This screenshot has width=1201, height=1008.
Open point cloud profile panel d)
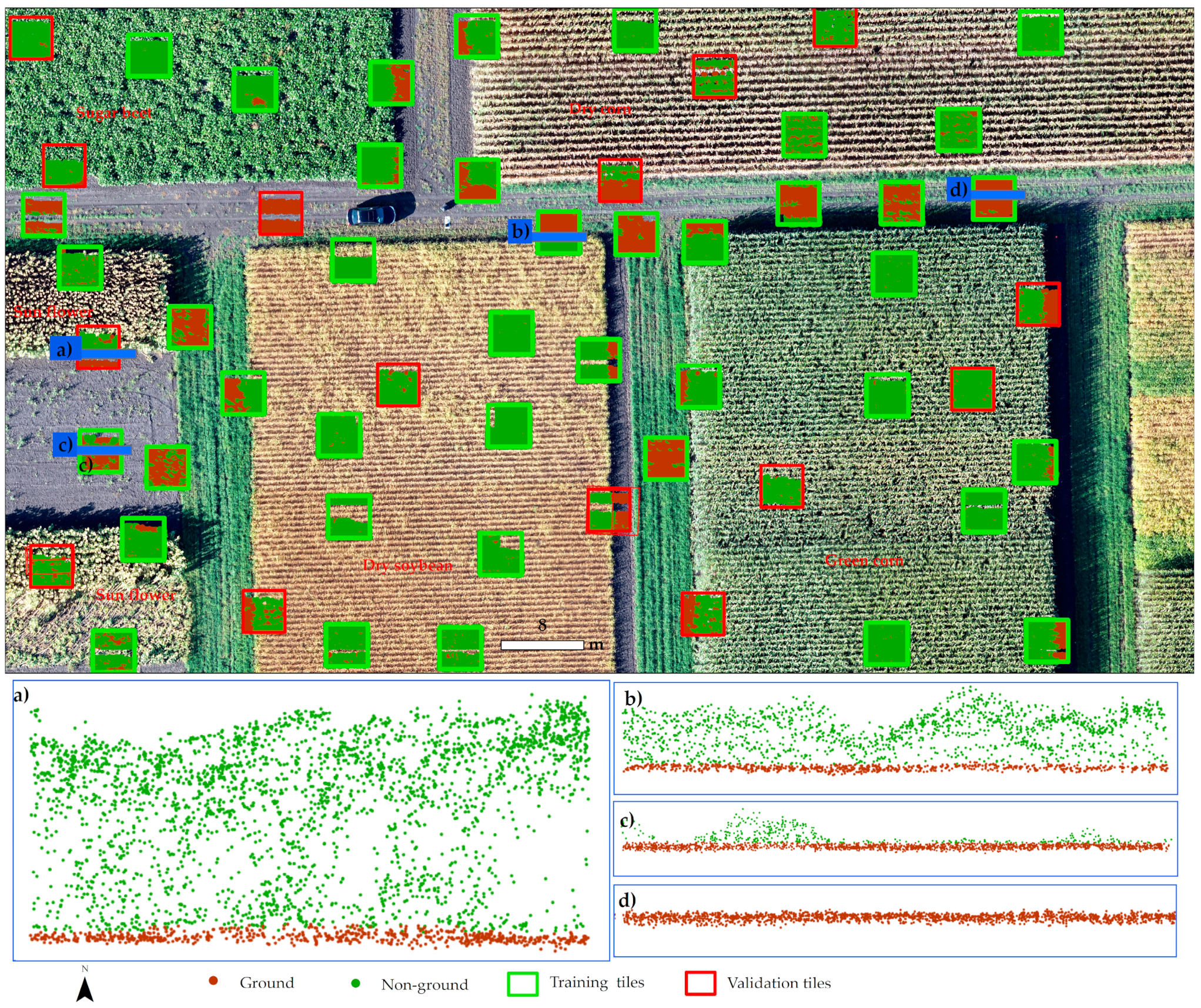click(895, 921)
